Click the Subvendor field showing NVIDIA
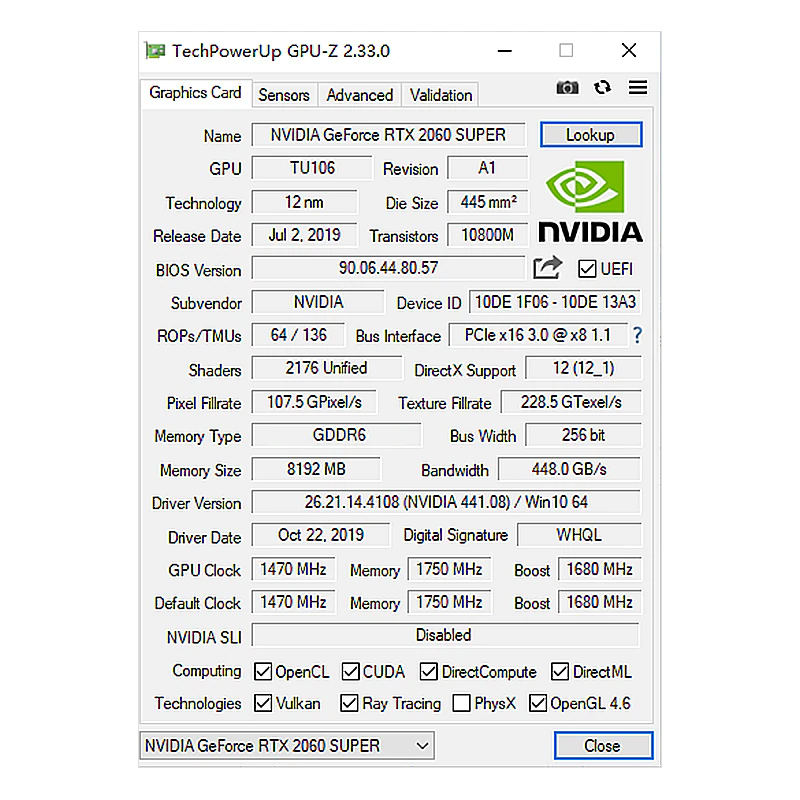 tap(318, 302)
